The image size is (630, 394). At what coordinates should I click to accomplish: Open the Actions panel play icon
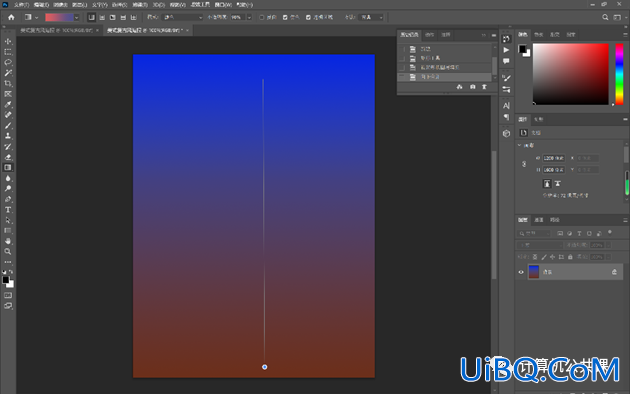click(506, 50)
